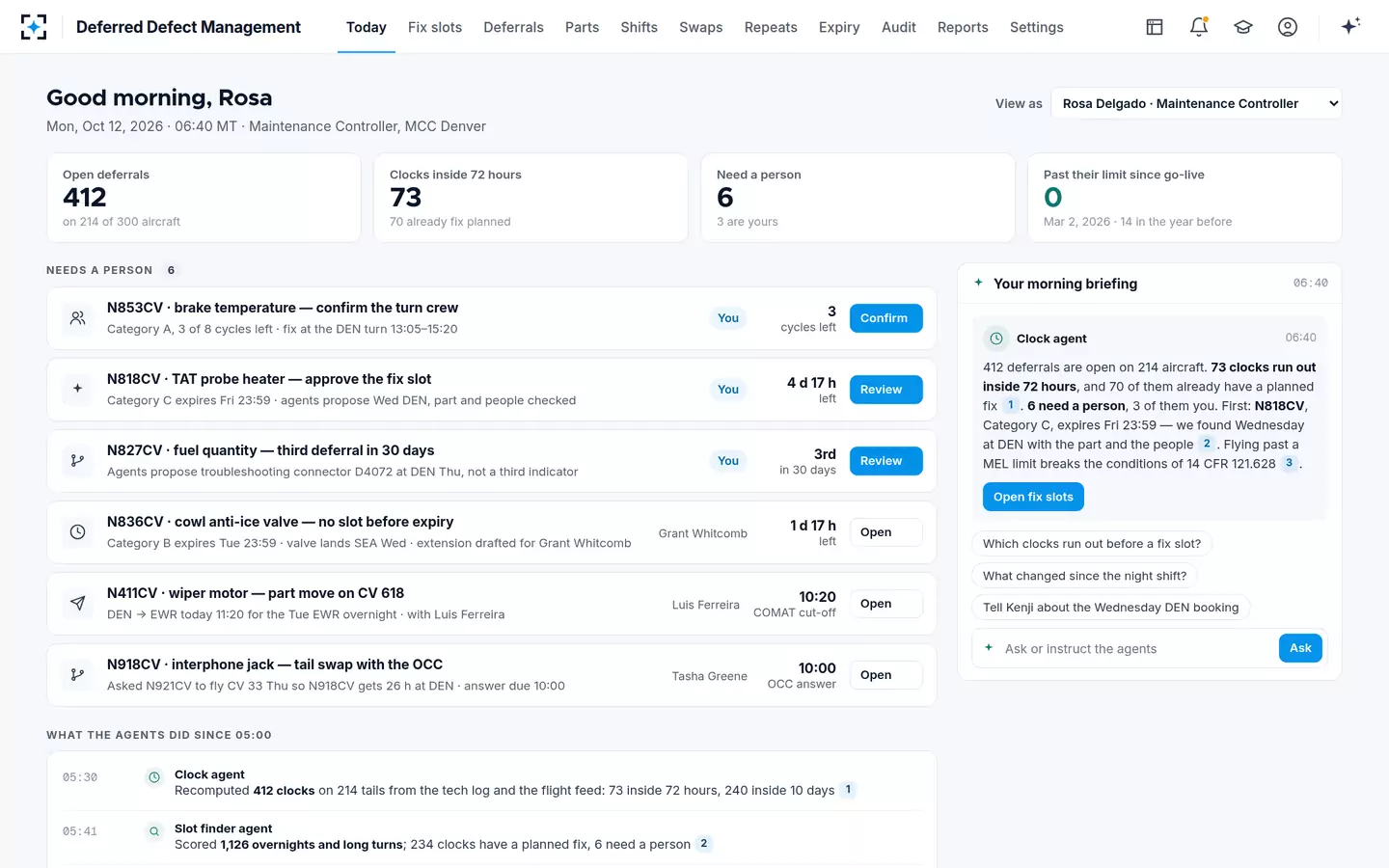
Task: Open the layout panel icon
Action: 1155,27
